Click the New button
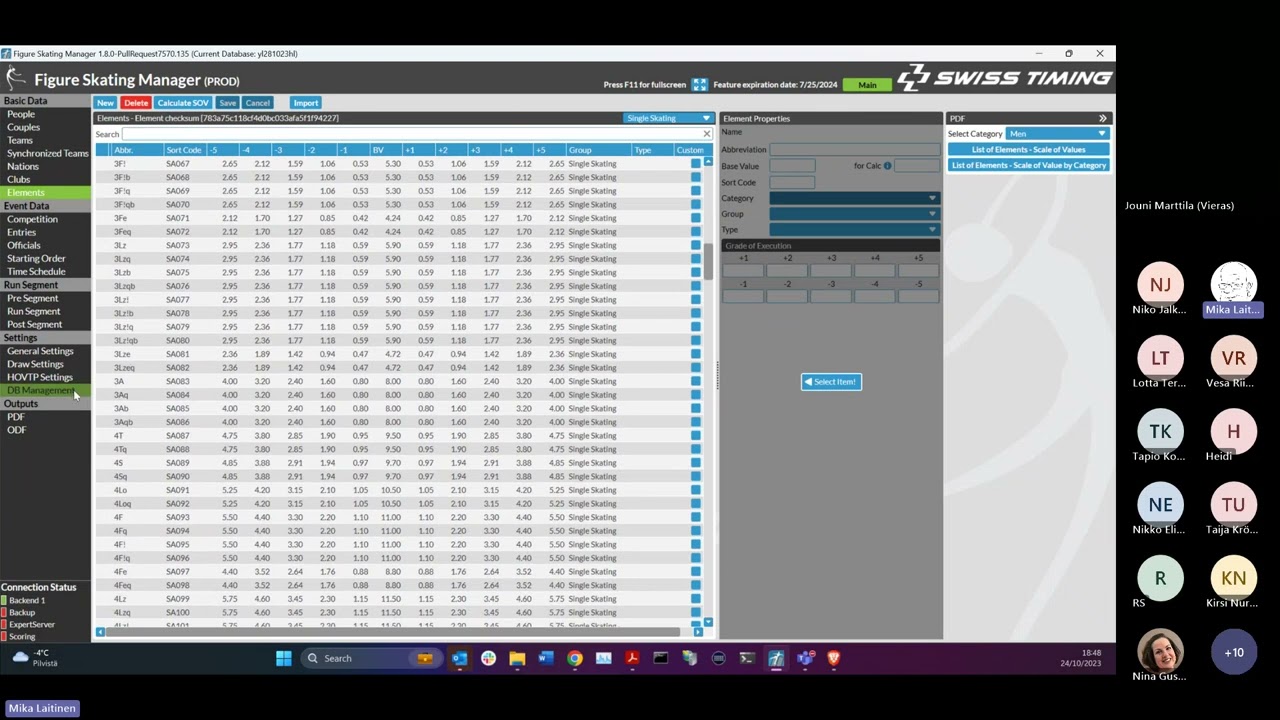 [105, 103]
